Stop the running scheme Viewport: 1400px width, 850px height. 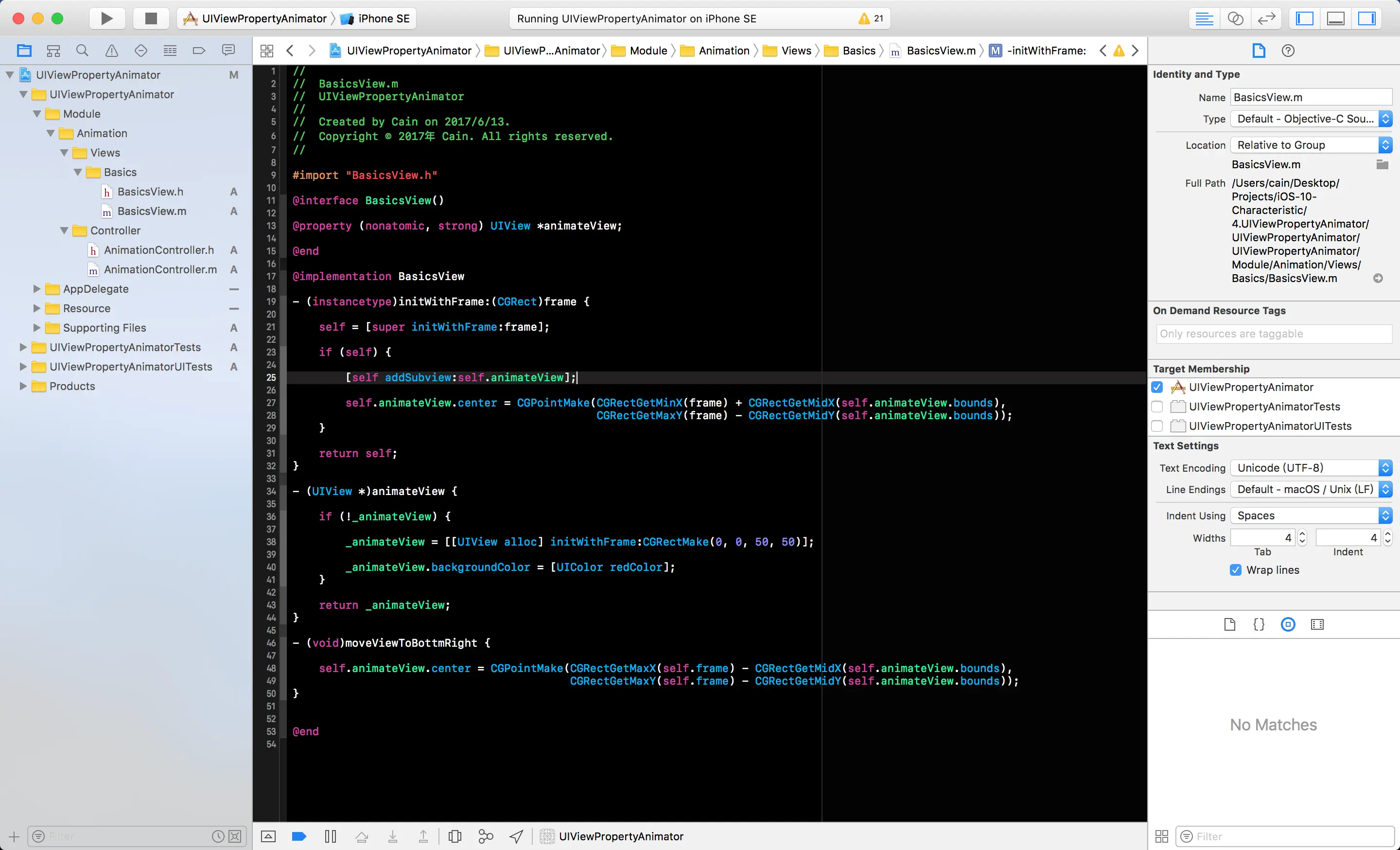pyautogui.click(x=151, y=18)
